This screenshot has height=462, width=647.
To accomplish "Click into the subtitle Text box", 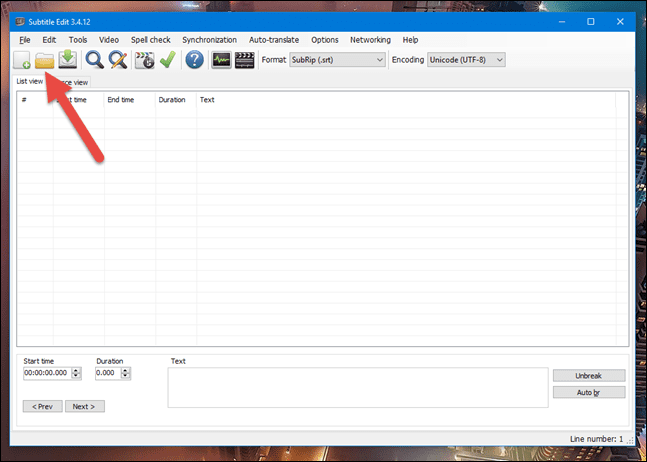I will coord(358,387).
